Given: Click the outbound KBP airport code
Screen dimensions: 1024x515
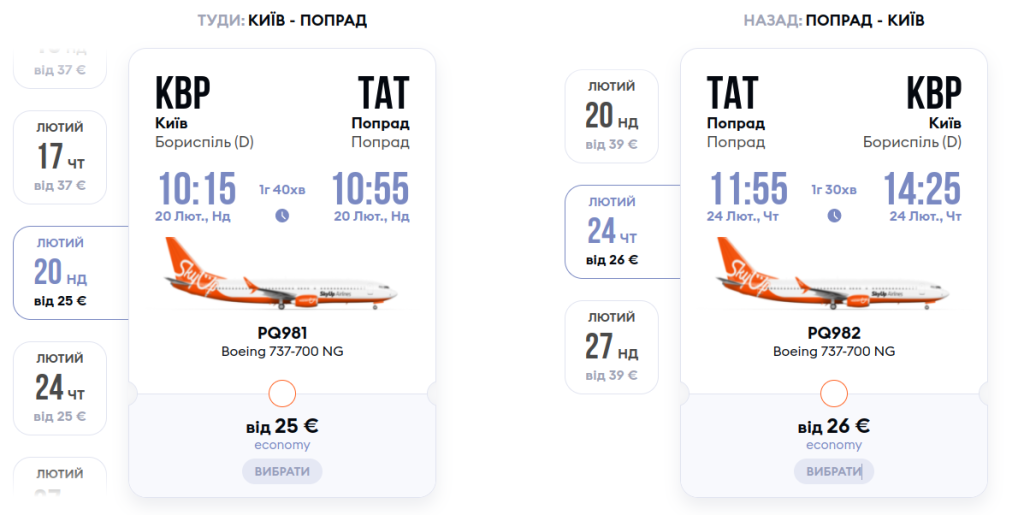Looking at the screenshot, I should coord(183,93).
